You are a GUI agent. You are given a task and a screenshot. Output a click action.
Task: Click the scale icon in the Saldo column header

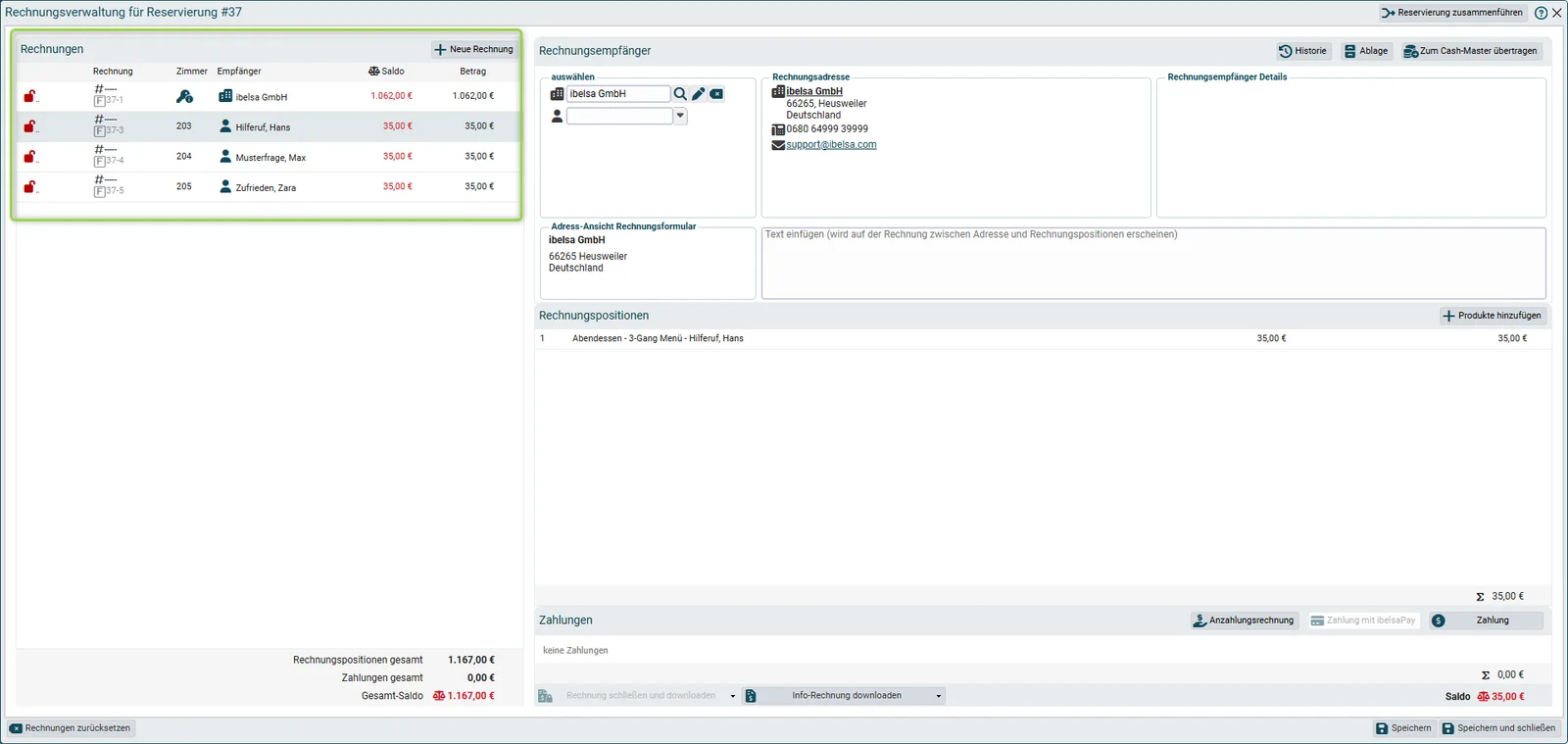coord(373,72)
